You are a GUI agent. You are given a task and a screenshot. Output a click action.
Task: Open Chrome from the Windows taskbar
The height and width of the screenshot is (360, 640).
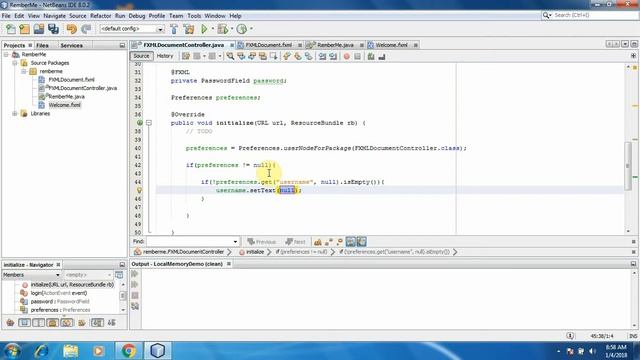(128, 351)
